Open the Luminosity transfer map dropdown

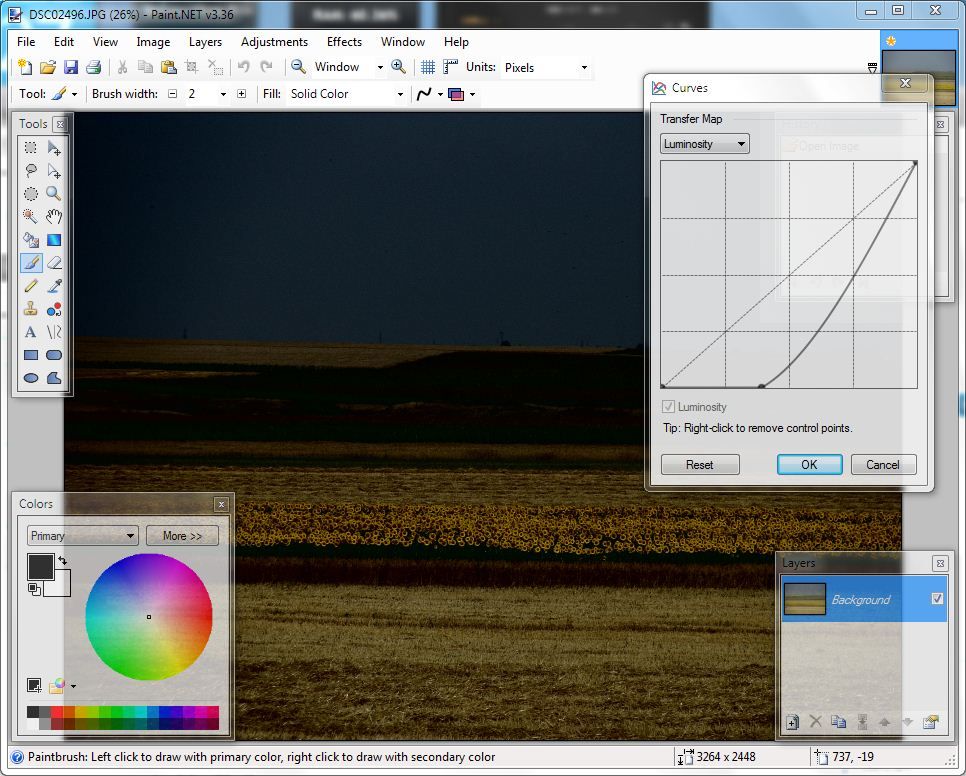704,143
